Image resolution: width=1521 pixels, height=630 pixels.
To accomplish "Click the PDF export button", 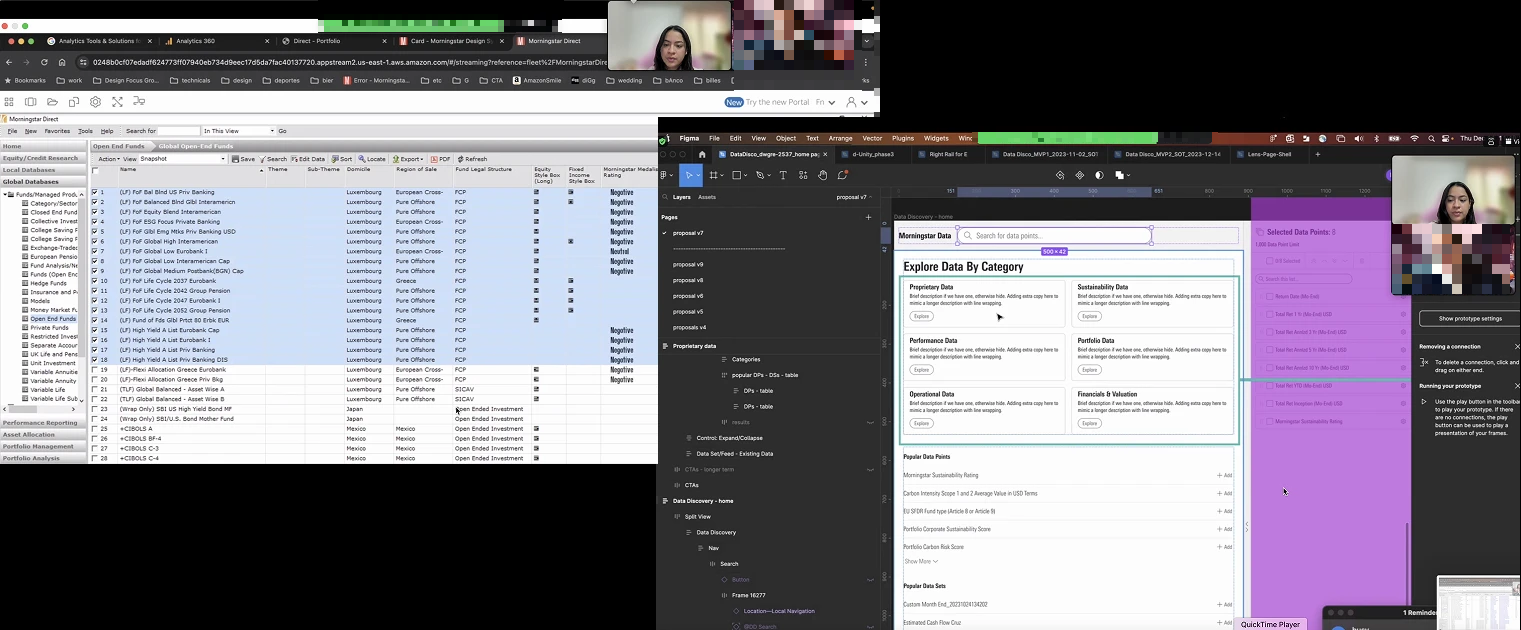I will click(441, 159).
